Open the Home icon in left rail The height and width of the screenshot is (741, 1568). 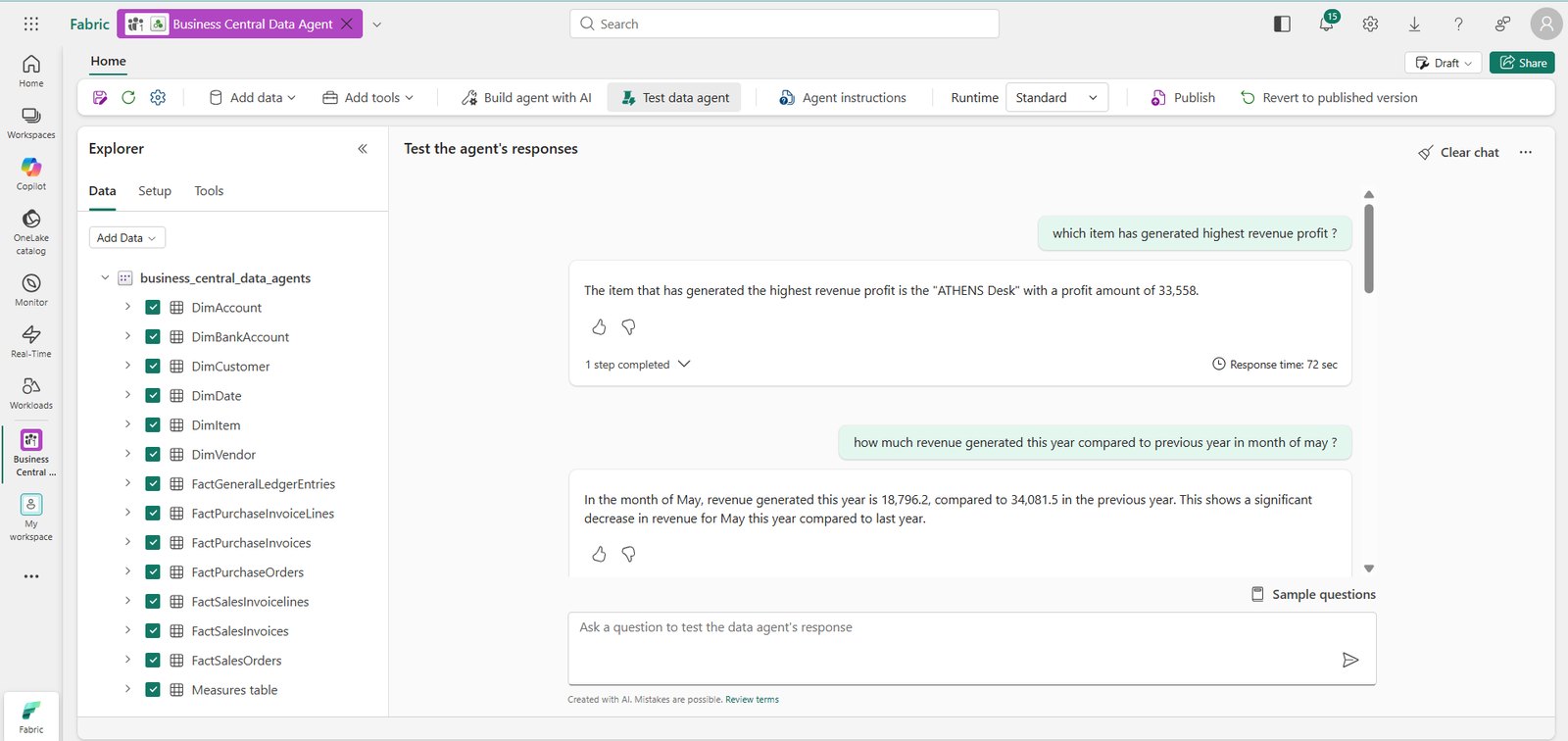tap(31, 71)
